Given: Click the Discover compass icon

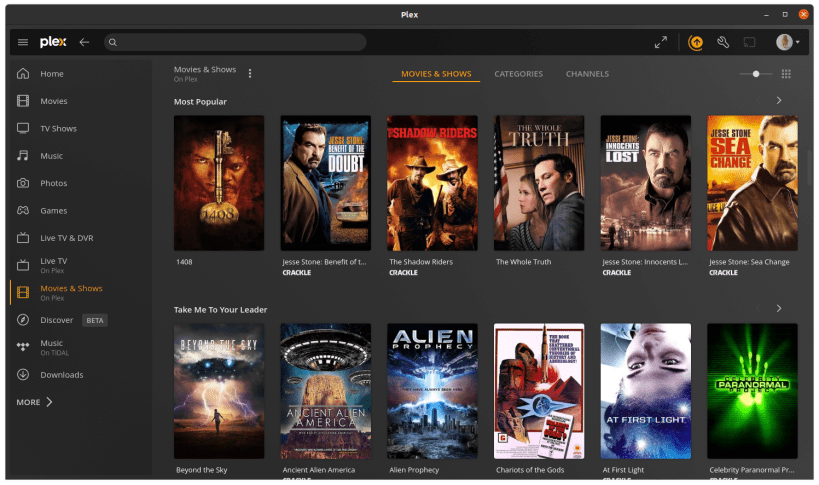Looking at the screenshot, I should point(23,320).
